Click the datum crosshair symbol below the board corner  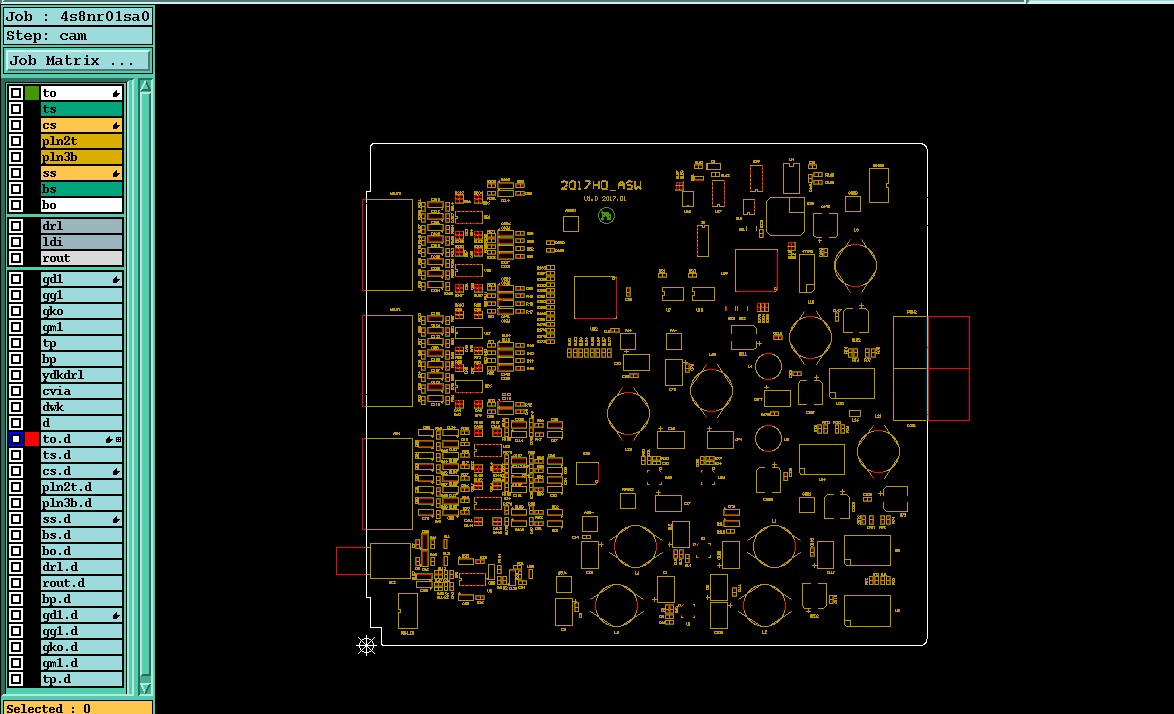[366, 645]
